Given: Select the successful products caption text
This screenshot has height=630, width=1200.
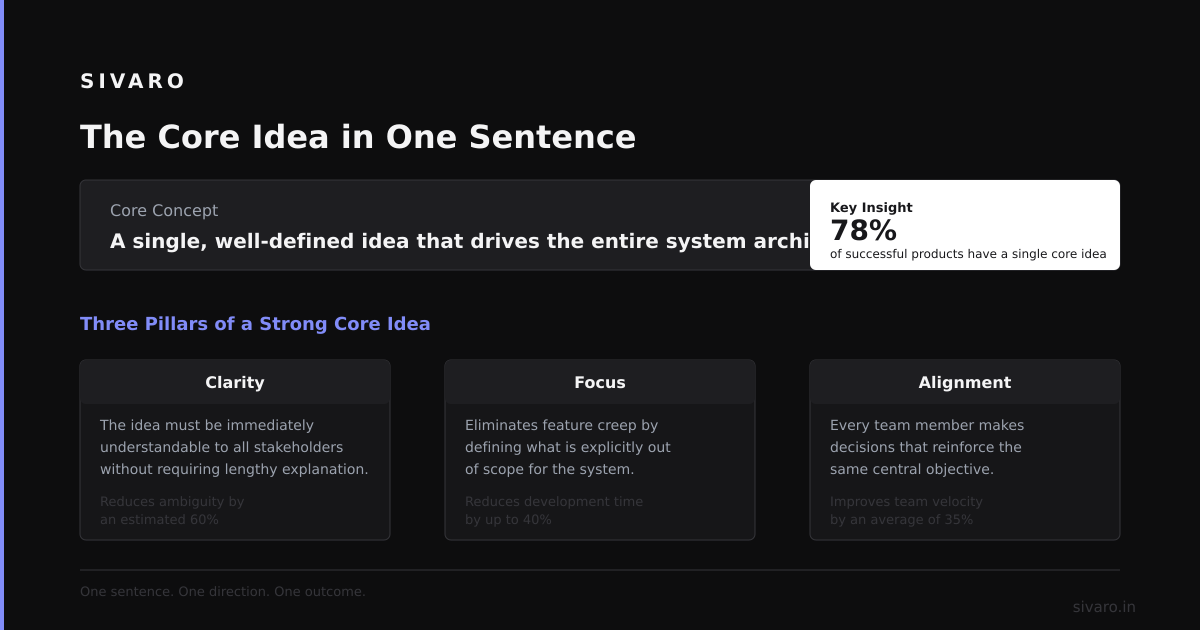Looking at the screenshot, I should click(968, 254).
